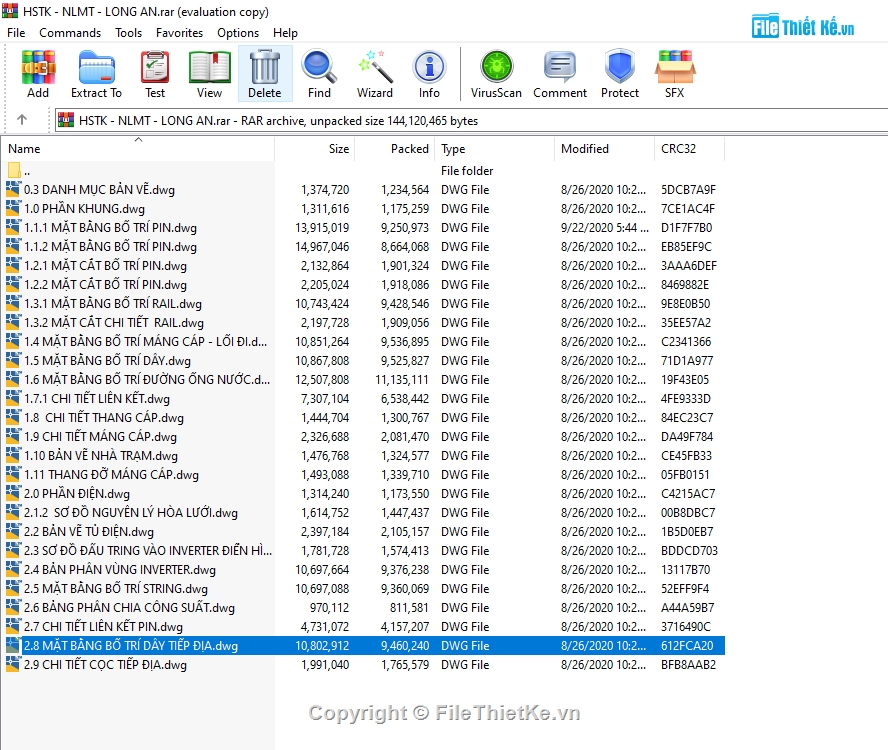
Task: Click the WinRAR icon in the address bar
Action: 66,120
